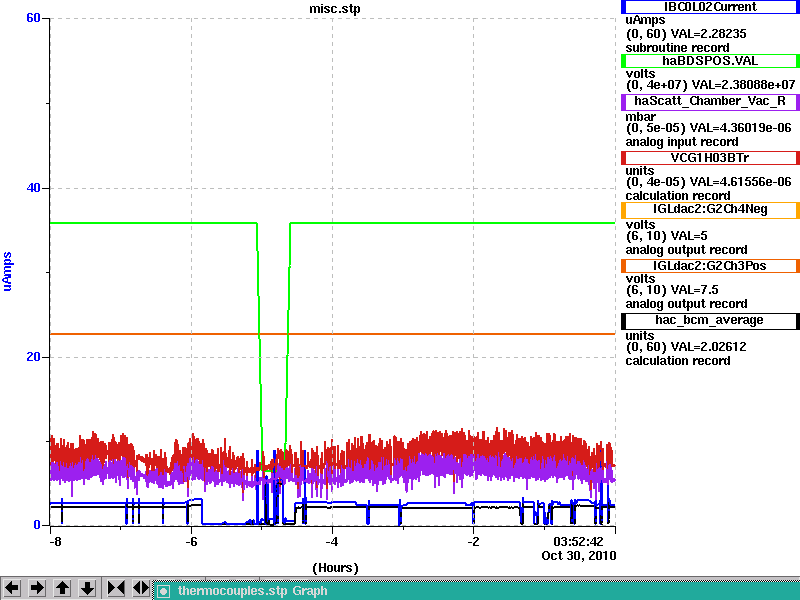Click the 'mbar' units label

640,117
